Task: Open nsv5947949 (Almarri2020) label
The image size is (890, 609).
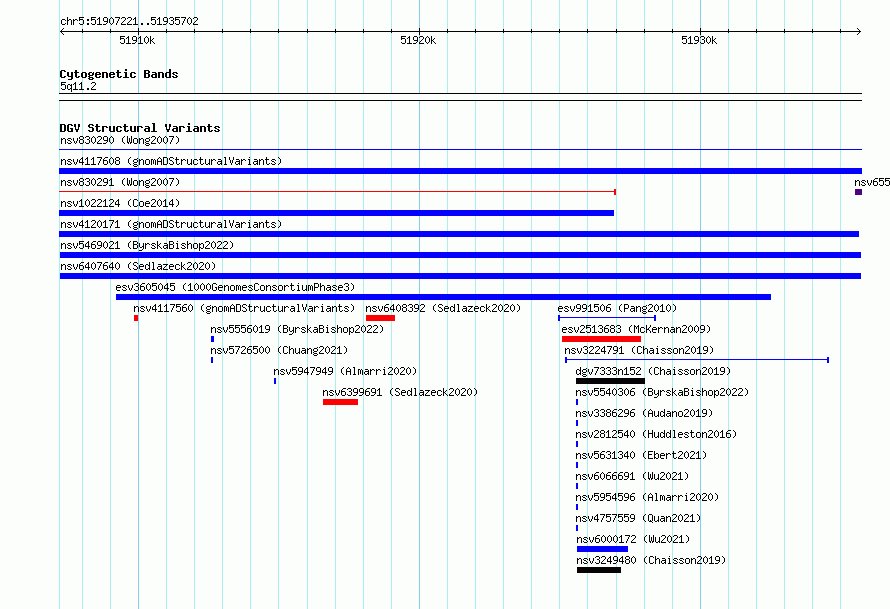Action: (x=345, y=371)
